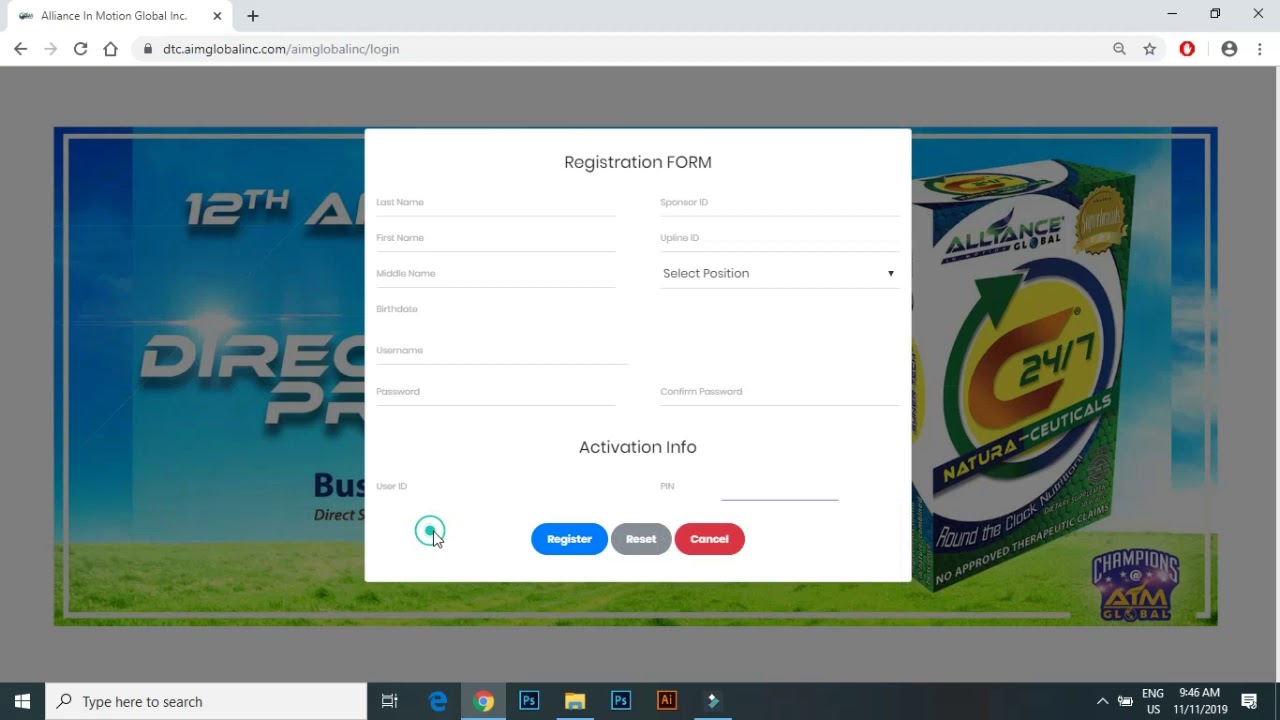This screenshot has width=1280, height=720.
Task: Click the battery tray icon
Action: [x=1125, y=701]
